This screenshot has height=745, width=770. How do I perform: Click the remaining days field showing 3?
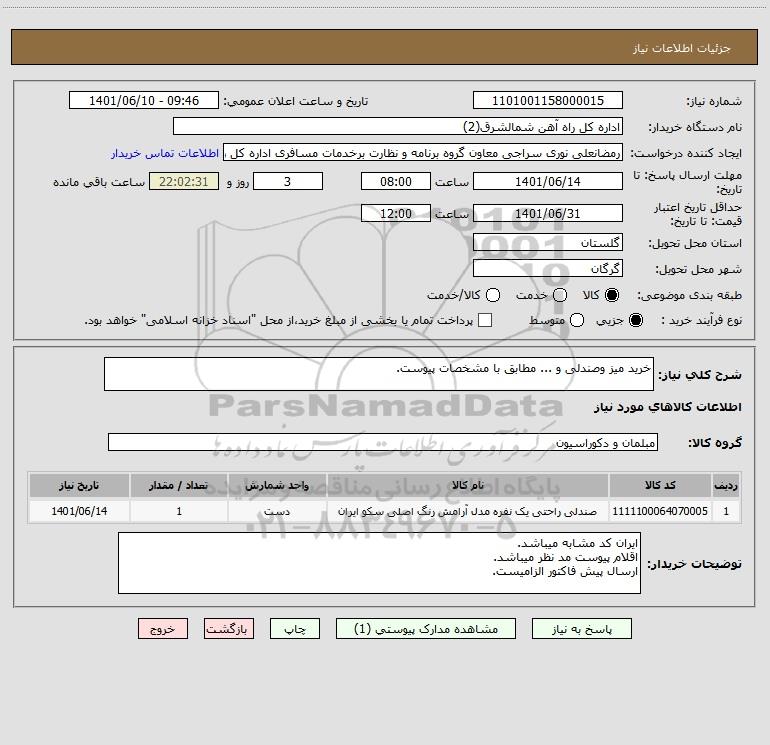(288, 181)
